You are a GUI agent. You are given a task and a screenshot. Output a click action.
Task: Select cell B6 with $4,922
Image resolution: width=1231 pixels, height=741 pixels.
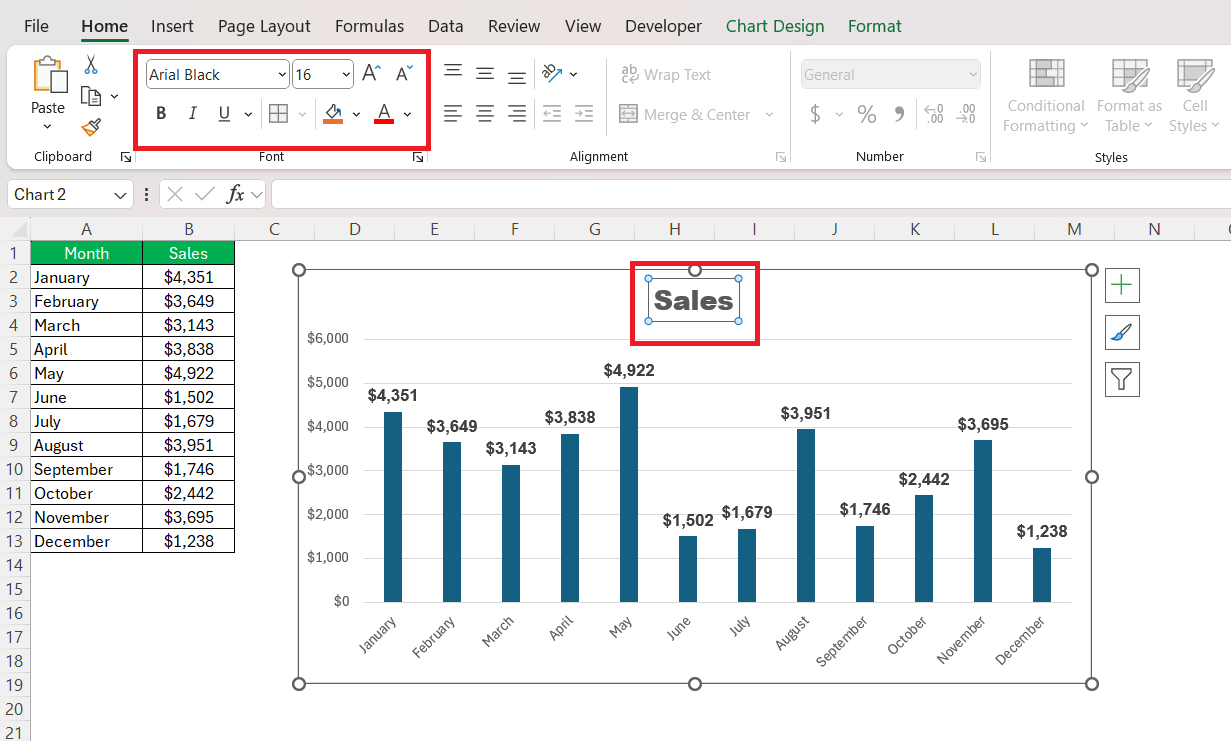click(x=188, y=373)
